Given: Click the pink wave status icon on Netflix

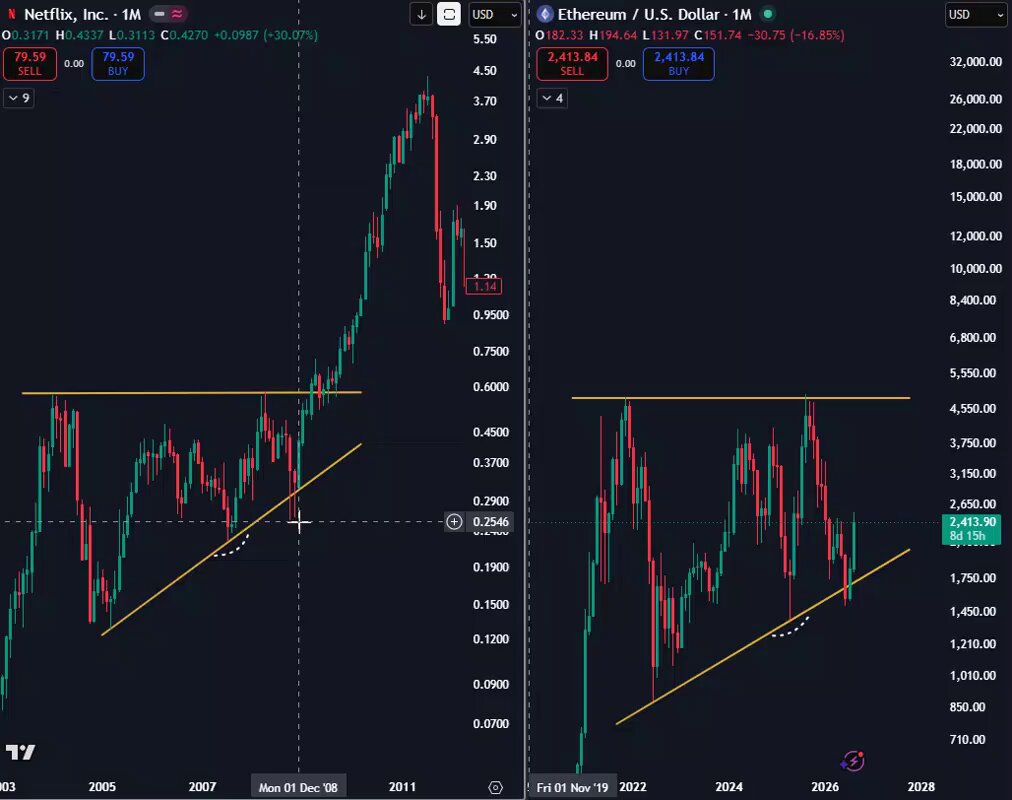Looking at the screenshot, I should coord(177,14).
